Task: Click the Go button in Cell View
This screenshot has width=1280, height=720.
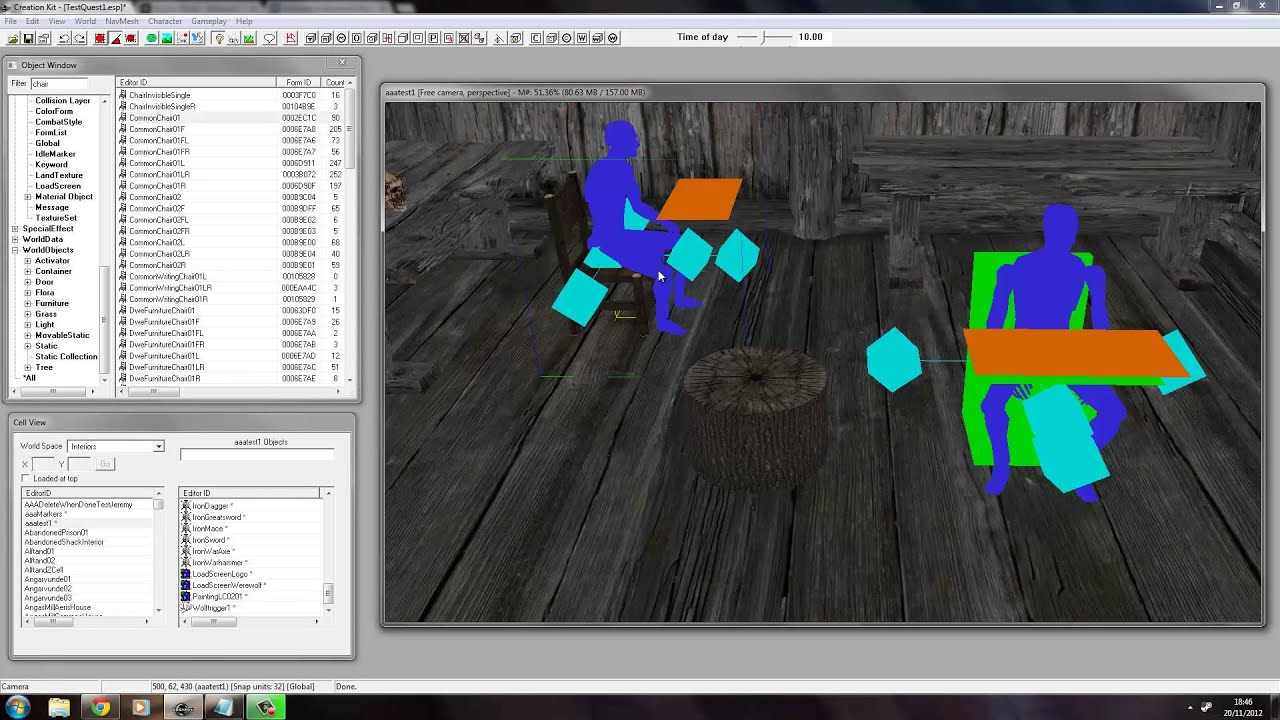Action: [x=105, y=464]
